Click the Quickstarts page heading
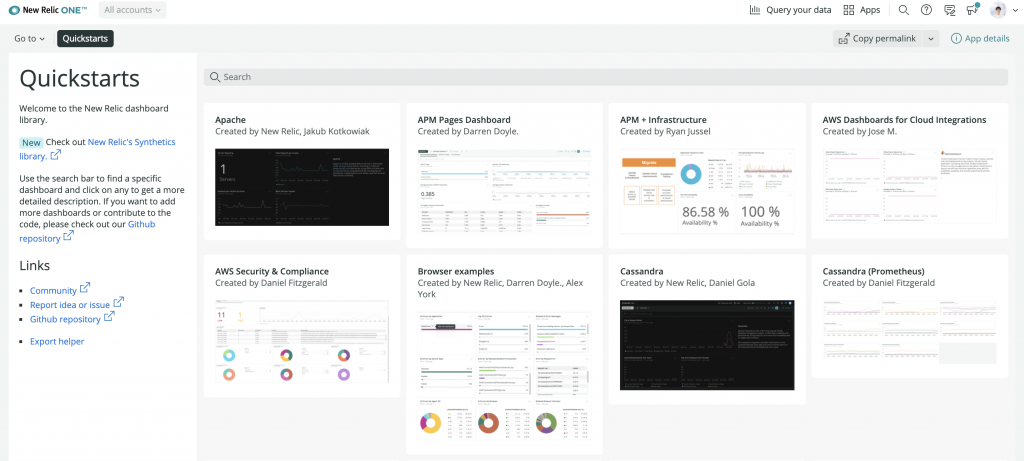This screenshot has width=1024, height=461. (80, 78)
